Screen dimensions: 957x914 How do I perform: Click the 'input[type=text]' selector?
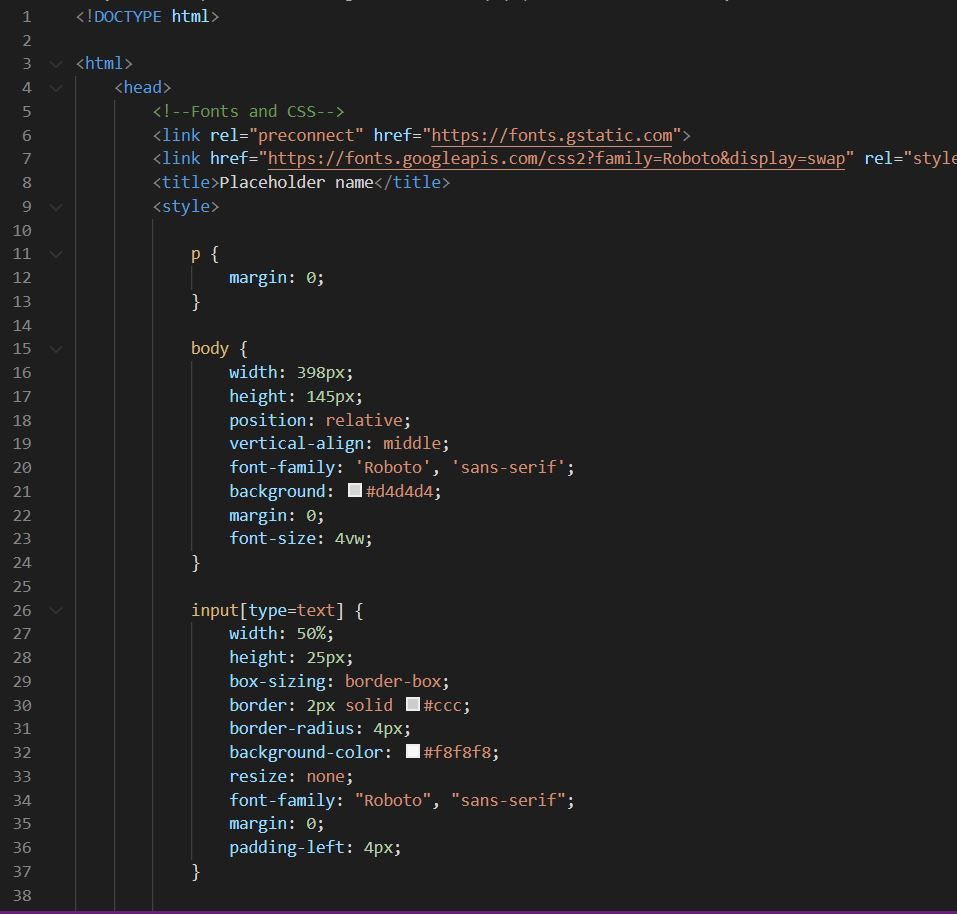click(267, 611)
